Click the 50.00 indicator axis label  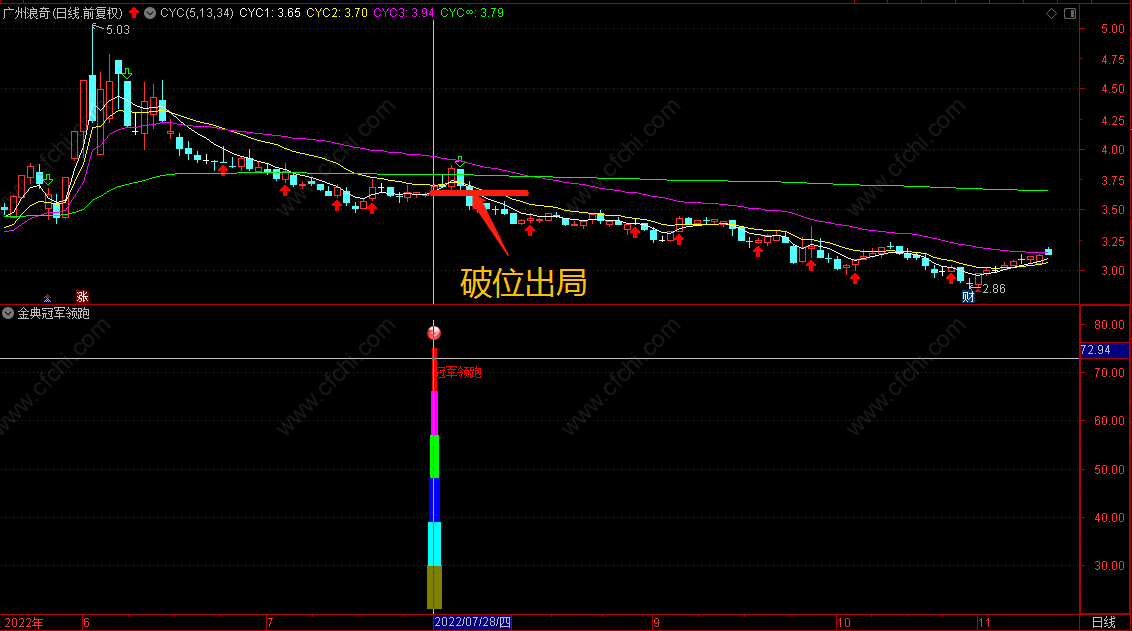pyautogui.click(x=1110, y=469)
